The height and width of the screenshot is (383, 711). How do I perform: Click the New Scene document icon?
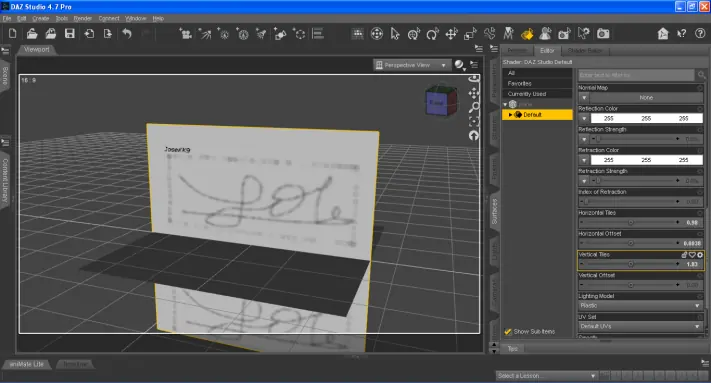pyautogui.click(x=13, y=34)
